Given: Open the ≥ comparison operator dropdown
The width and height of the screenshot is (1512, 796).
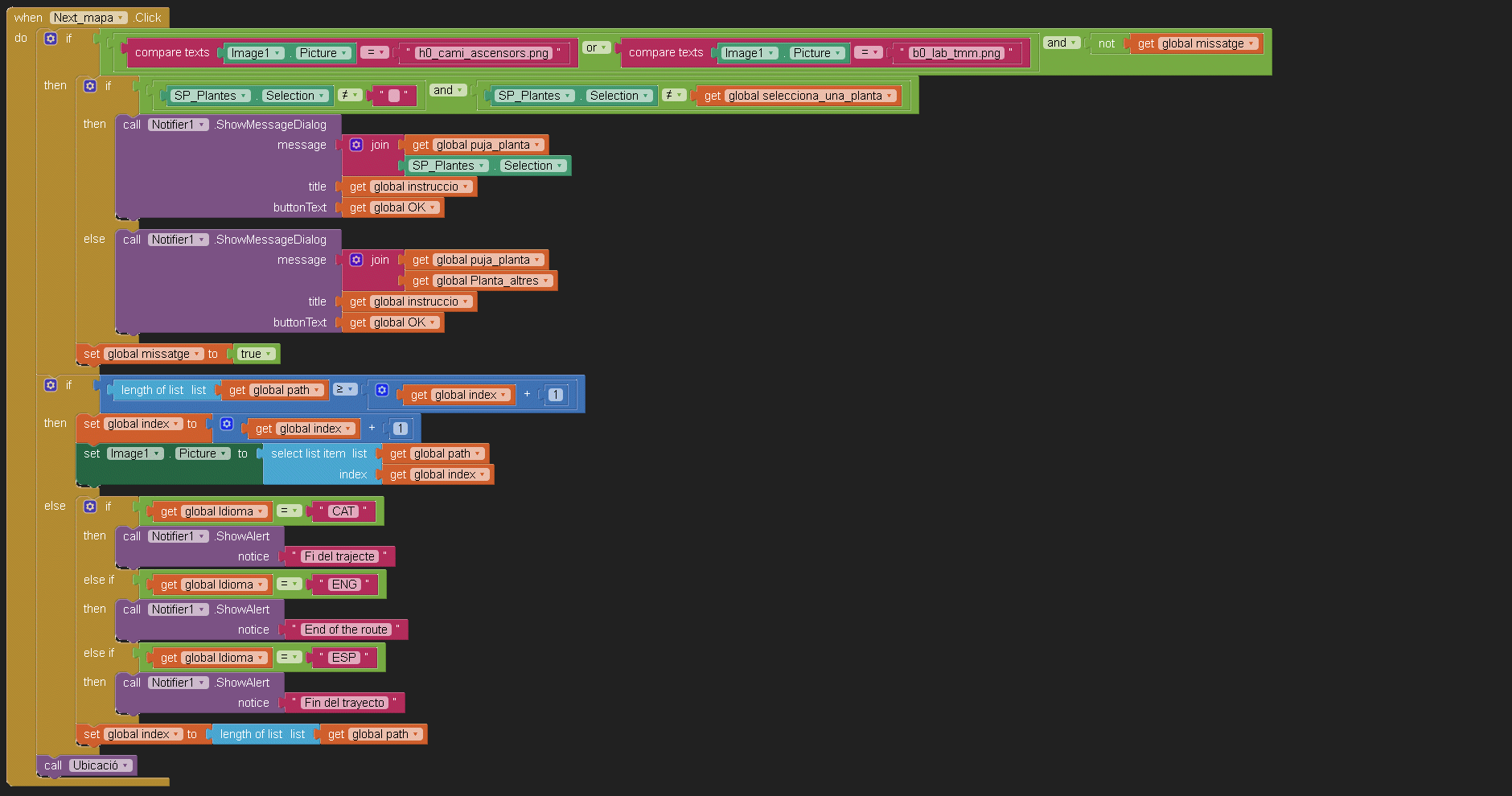Looking at the screenshot, I should 345,389.
